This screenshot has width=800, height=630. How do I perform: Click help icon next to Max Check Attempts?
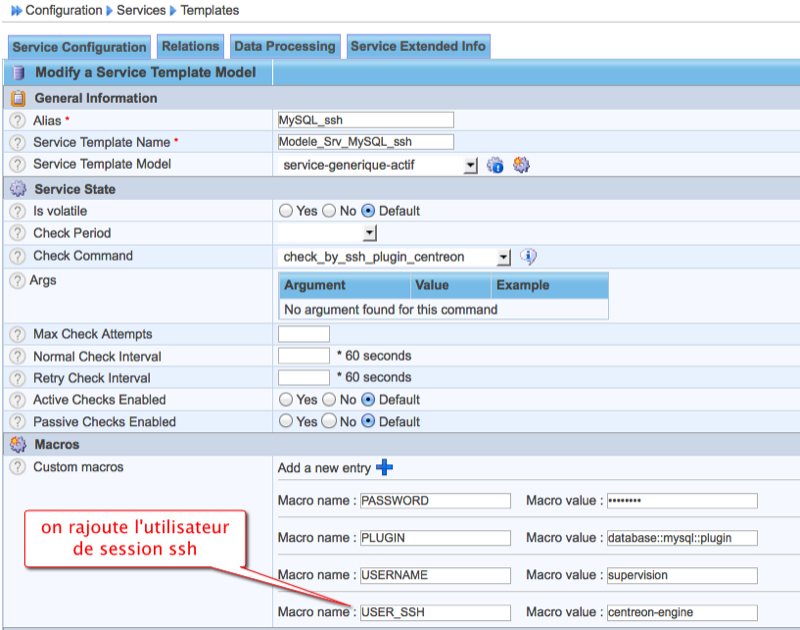point(17,334)
